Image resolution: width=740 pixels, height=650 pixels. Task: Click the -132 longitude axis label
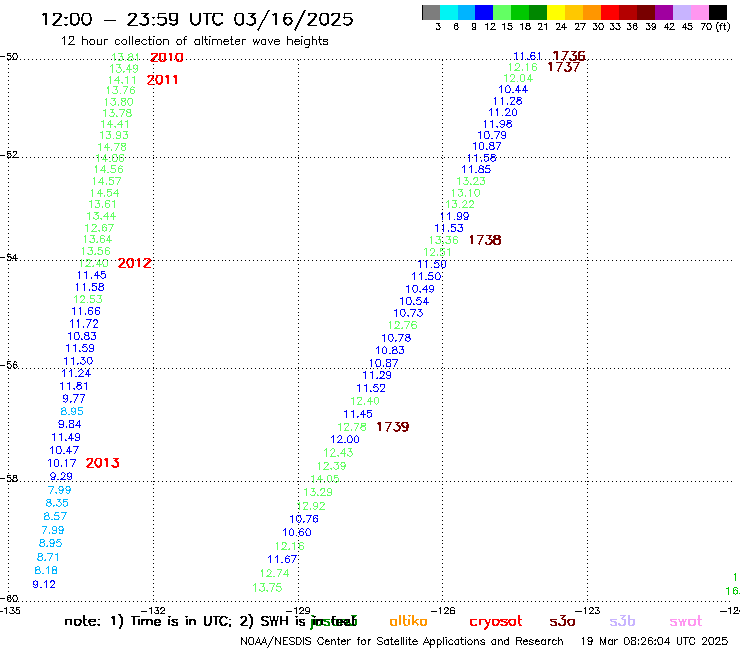pos(154,610)
